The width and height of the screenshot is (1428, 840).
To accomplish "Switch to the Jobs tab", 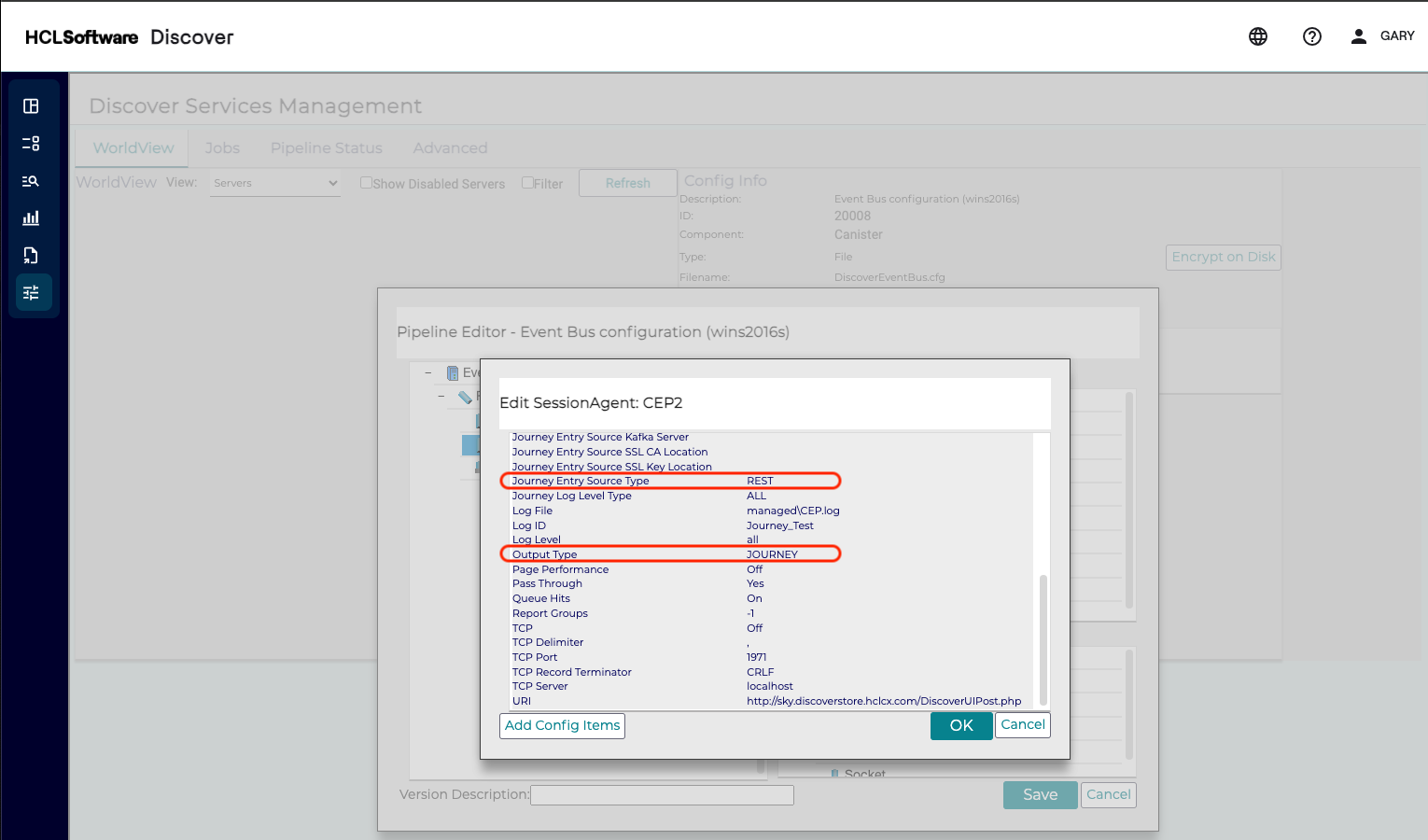I will click(222, 147).
